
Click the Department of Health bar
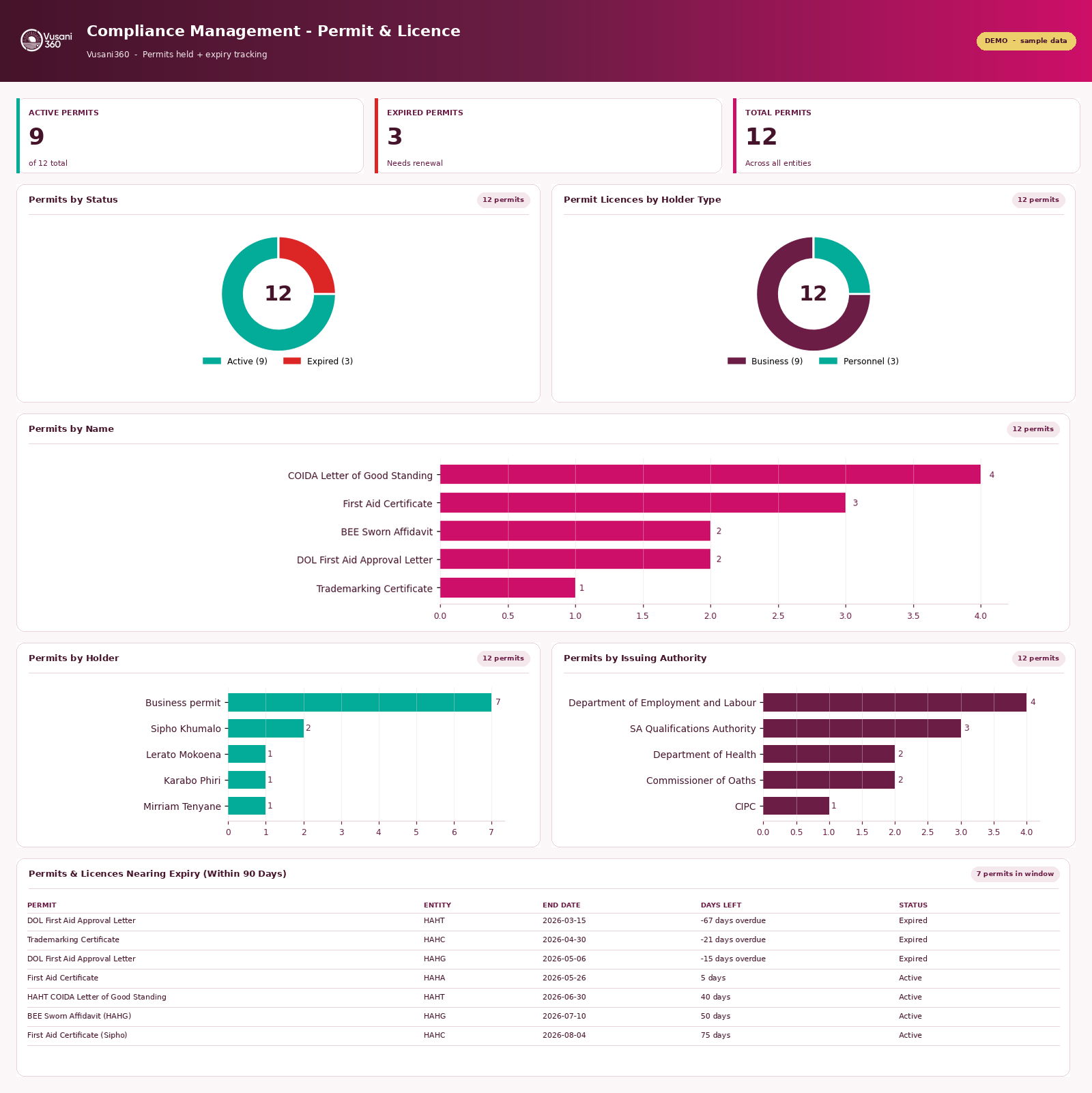[x=829, y=754]
